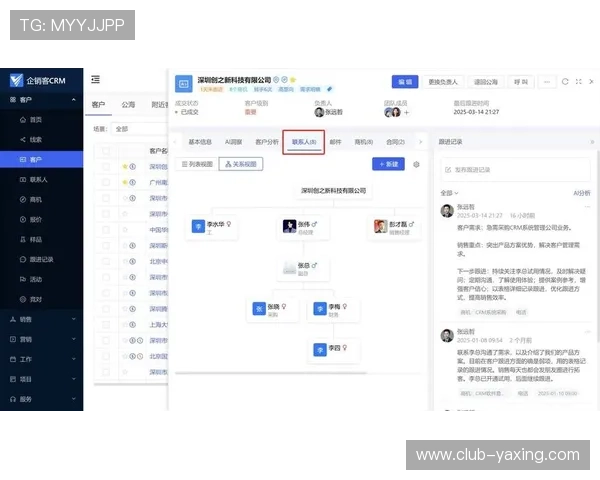Tick the checkbox for the 中国 row
The height and width of the screenshot is (480, 600).
pyautogui.click(x=106, y=230)
